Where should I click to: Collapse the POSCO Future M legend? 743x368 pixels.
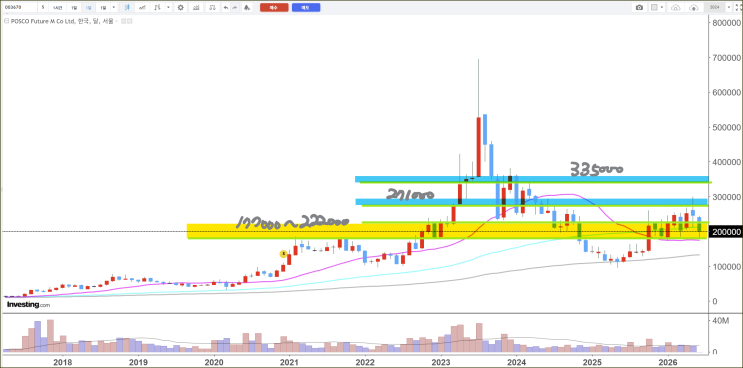7,21
